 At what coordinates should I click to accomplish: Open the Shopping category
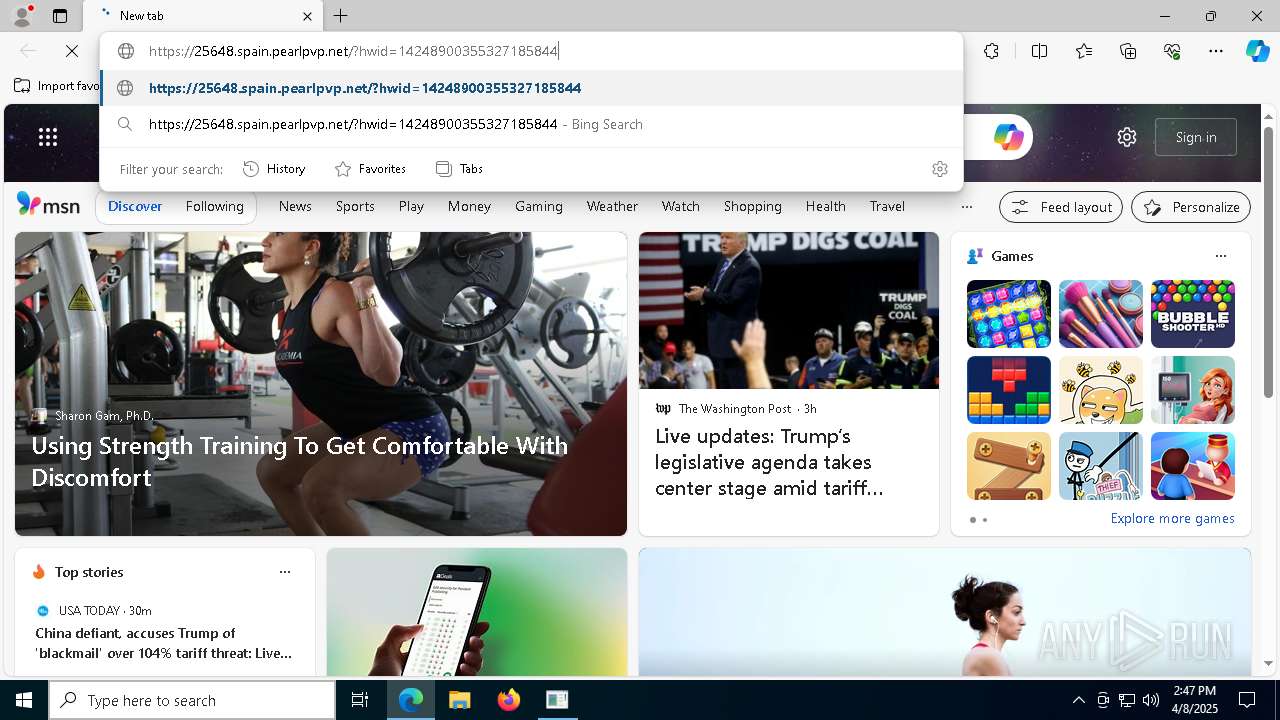(x=752, y=206)
